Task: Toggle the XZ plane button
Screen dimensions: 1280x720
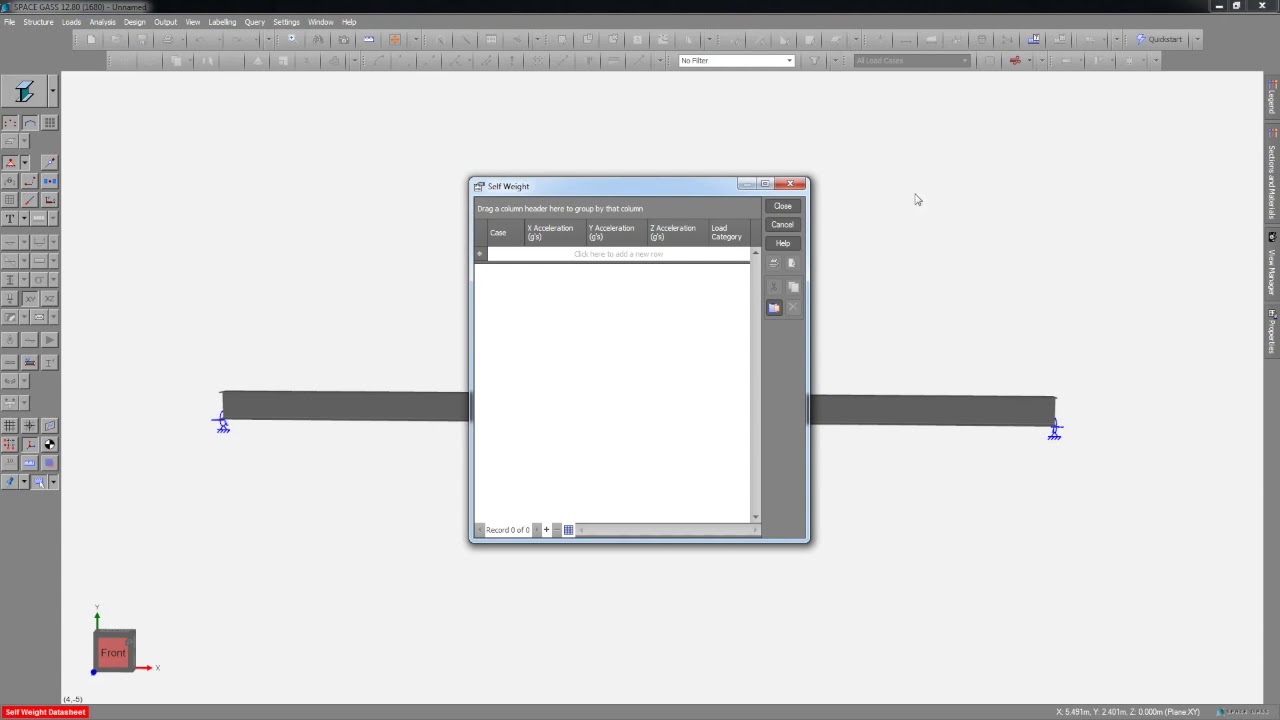Action: [x=49, y=299]
